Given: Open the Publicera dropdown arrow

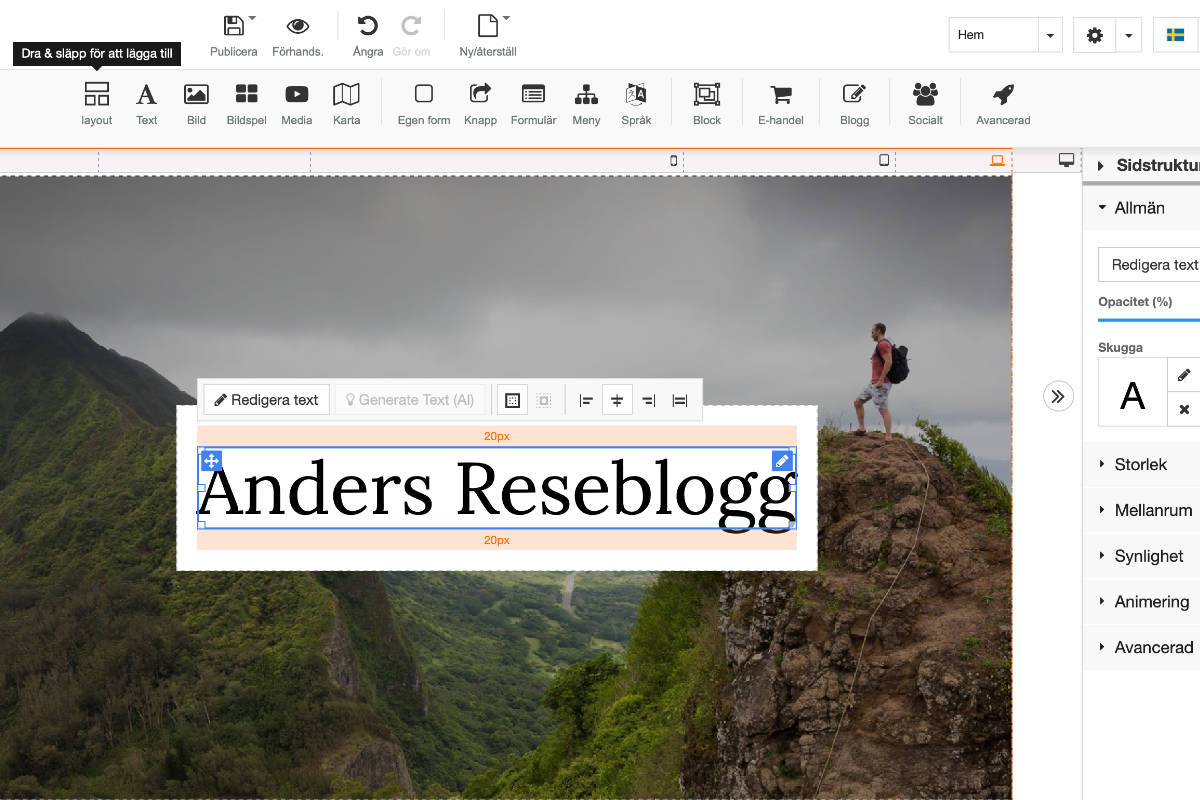Looking at the screenshot, I should pos(252,18).
